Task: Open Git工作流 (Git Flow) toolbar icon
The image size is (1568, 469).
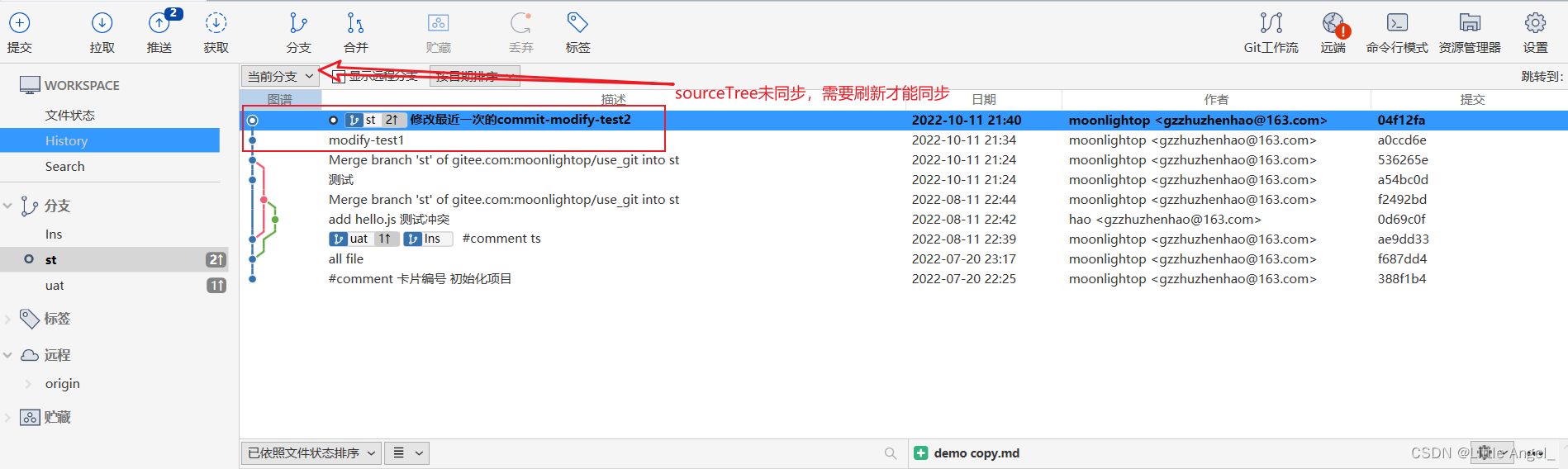Action: pyautogui.click(x=1271, y=23)
